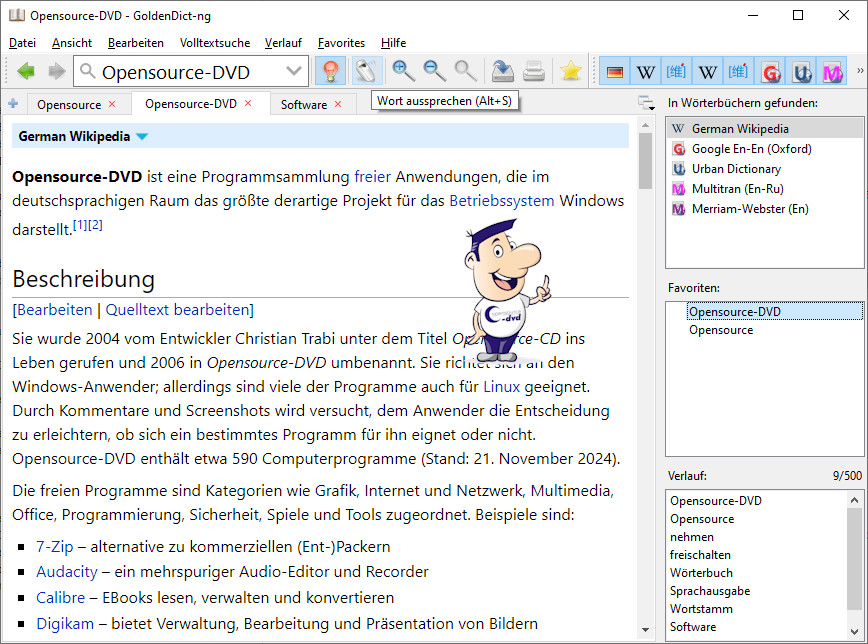Click the pronounce word toolbar icon
Screen dimensions: 868x644
point(367,71)
